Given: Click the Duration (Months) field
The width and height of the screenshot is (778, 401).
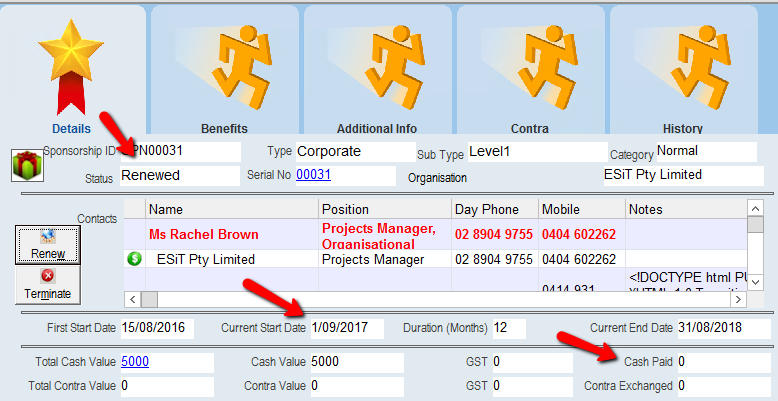Looking at the screenshot, I should [518, 328].
